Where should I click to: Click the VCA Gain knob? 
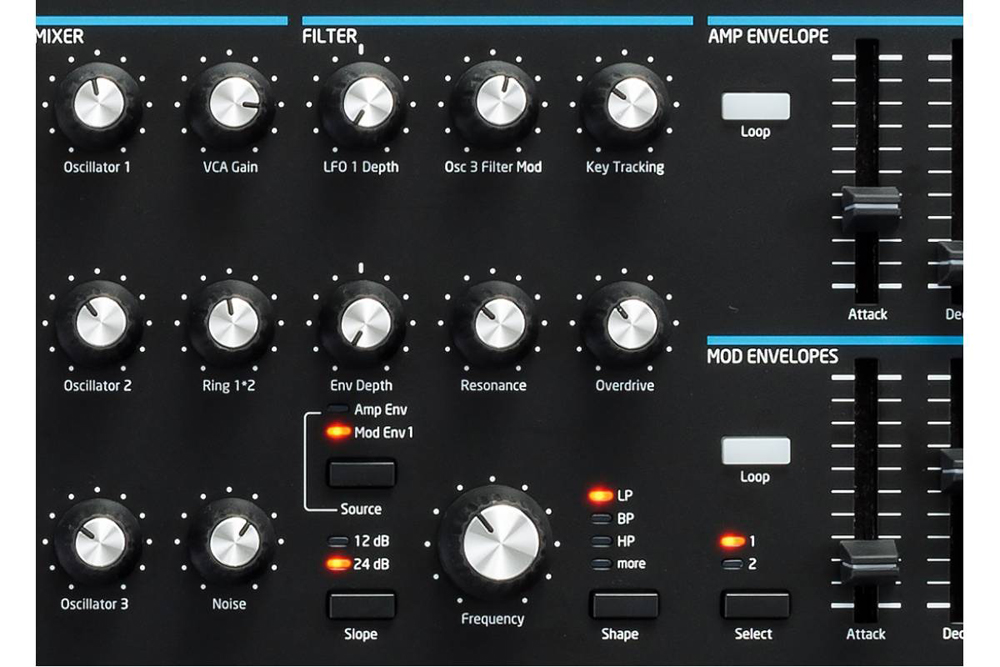point(232,102)
